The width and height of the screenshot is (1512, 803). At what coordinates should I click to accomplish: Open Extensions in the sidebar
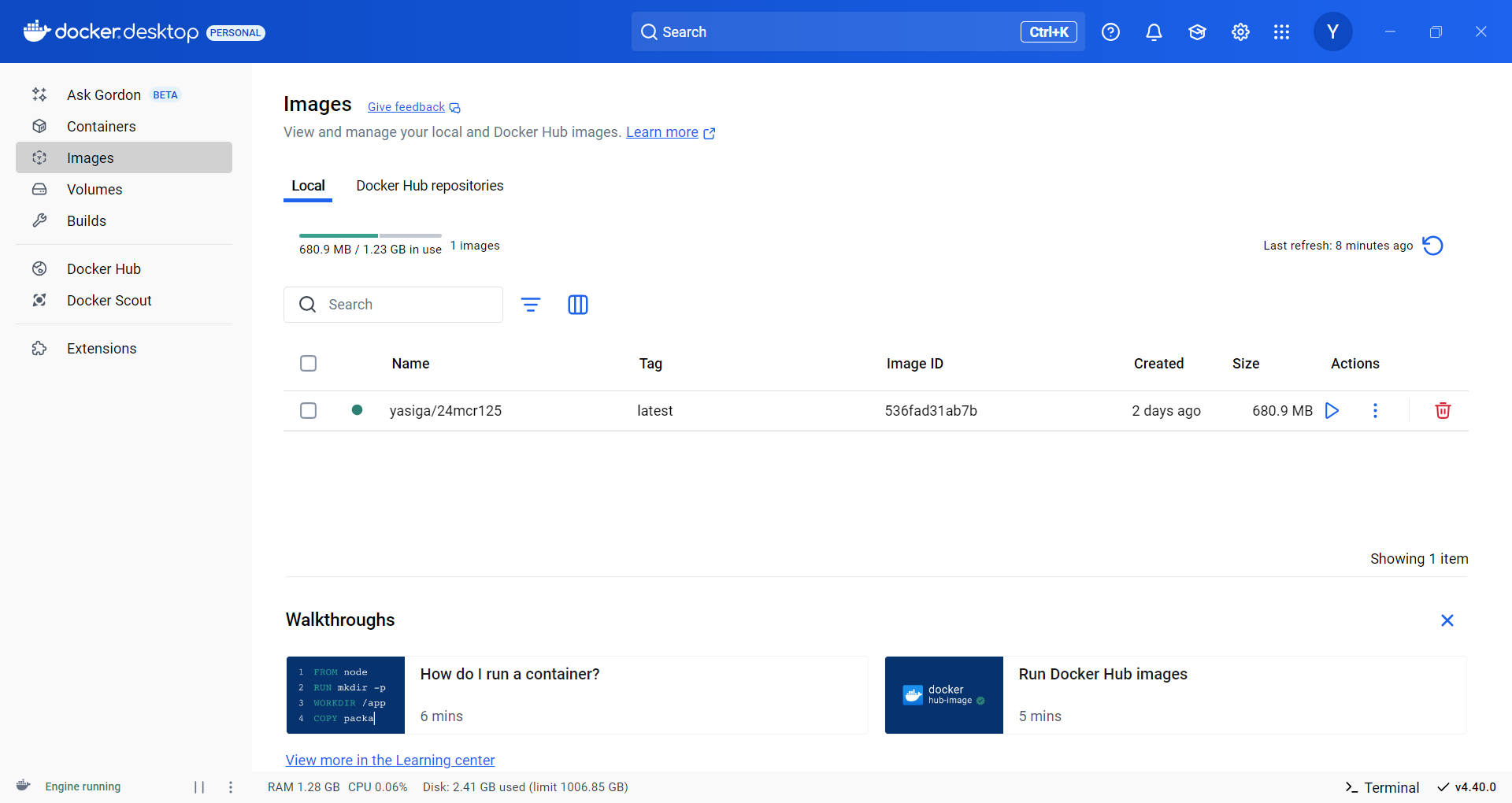124,348
